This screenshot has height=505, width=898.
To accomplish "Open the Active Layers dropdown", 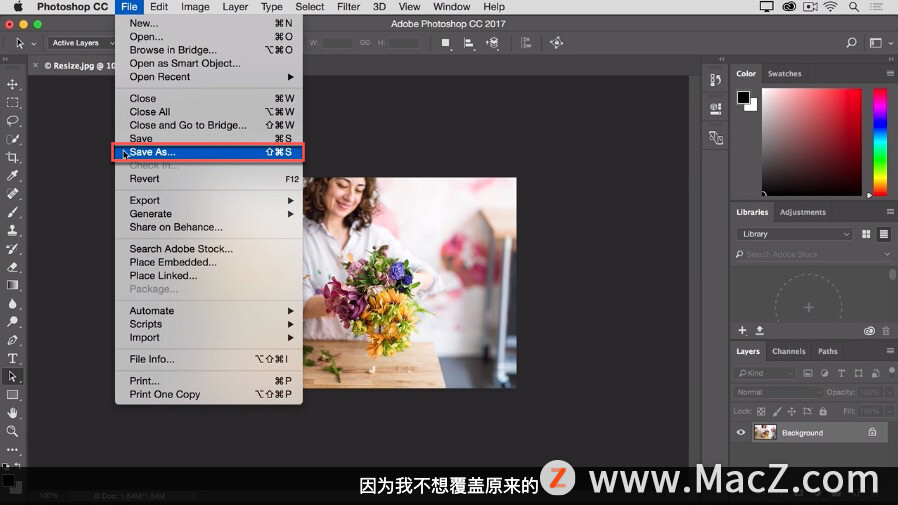I will [x=81, y=43].
